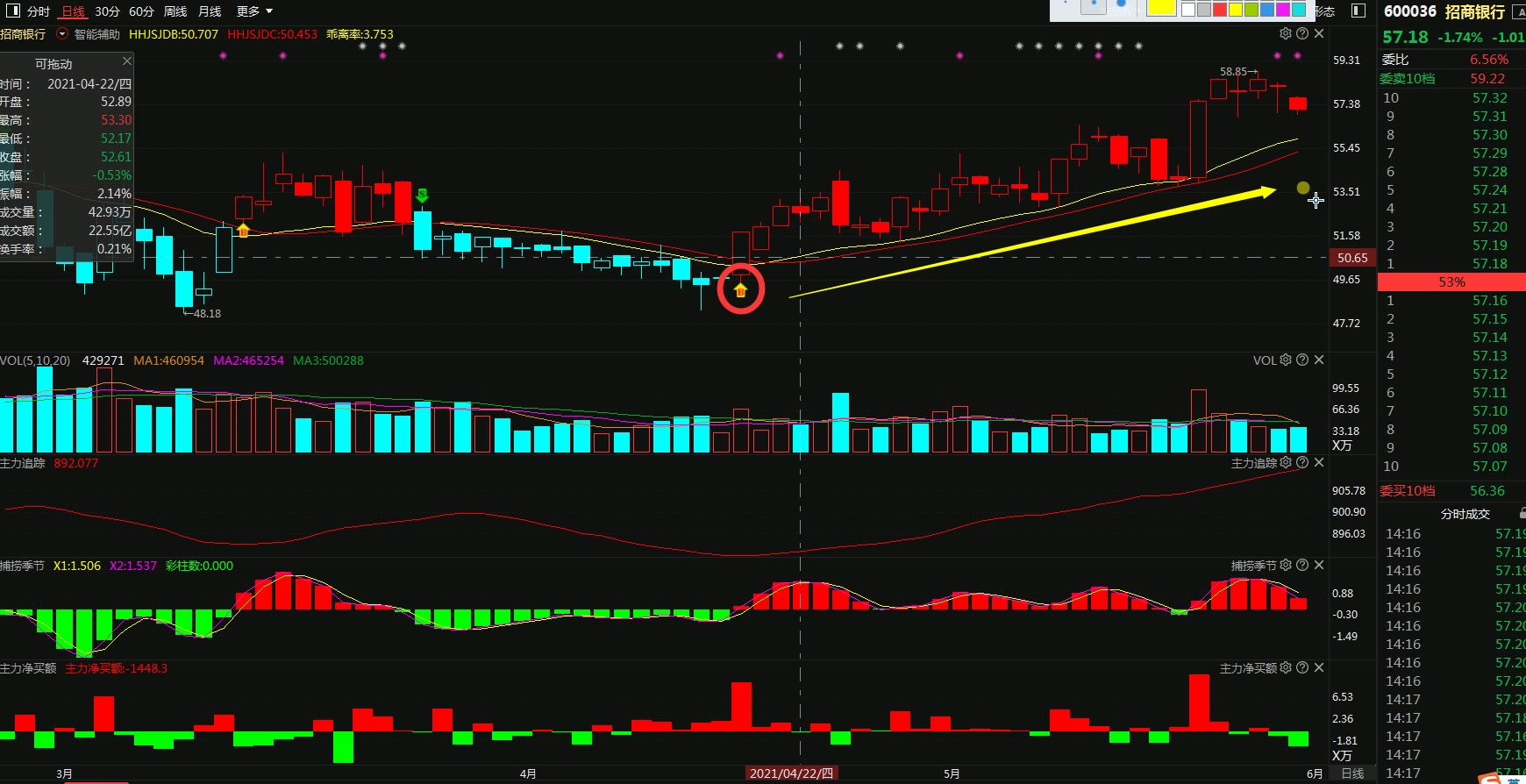The width and height of the screenshot is (1526, 784).
Task: Click the 日线 period button at bottom right
Action: pos(1352,773)
